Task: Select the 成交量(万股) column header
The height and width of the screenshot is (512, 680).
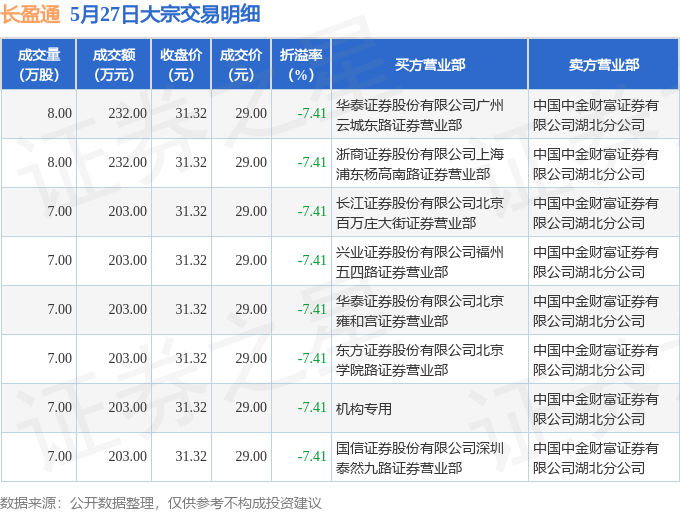Action: (39, 64)
